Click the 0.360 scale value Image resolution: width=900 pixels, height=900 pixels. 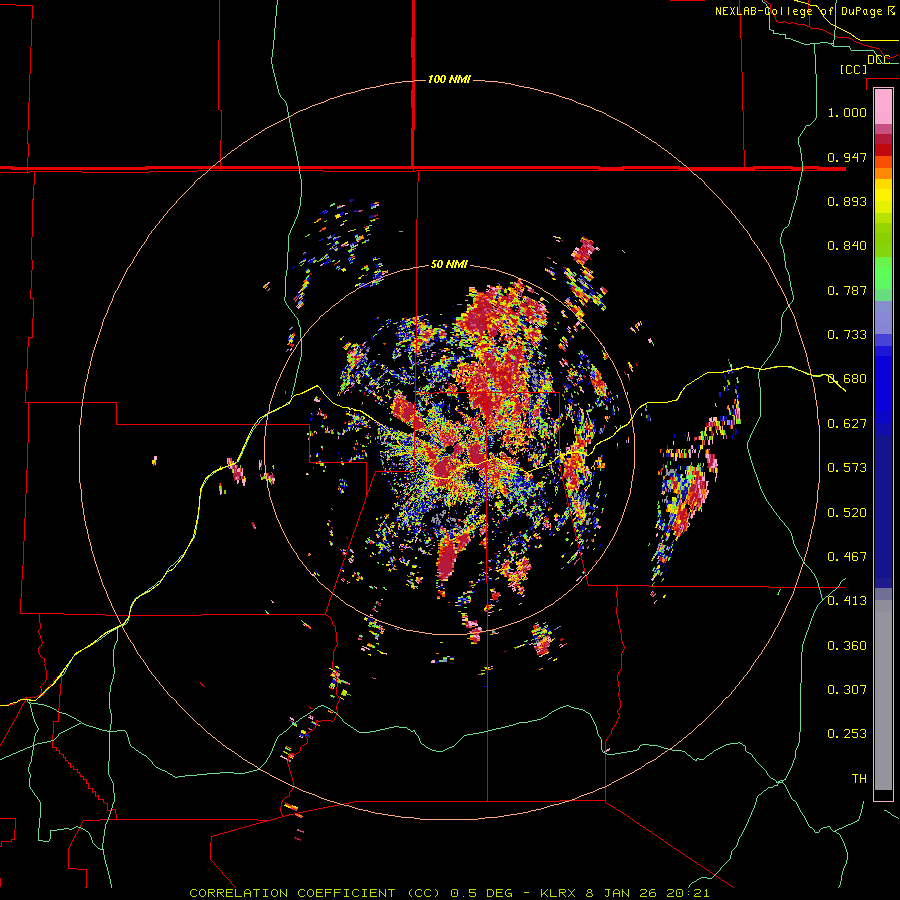pos(847,646)
